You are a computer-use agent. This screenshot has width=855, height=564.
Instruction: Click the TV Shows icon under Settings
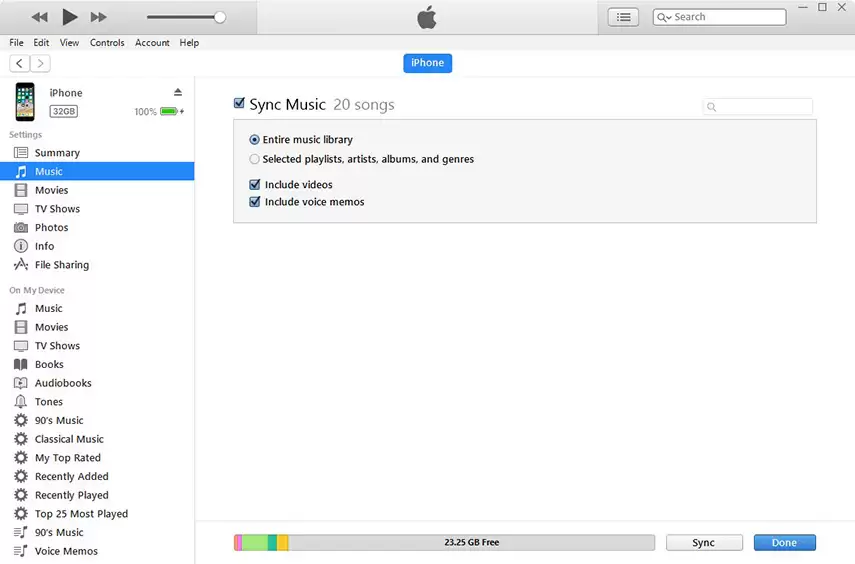tap(21, 209)
